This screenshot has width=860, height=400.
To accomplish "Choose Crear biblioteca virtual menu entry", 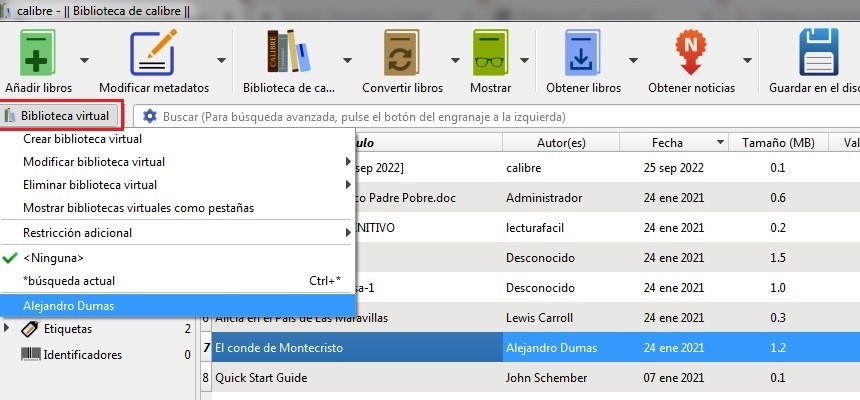I will click(82, 139).
